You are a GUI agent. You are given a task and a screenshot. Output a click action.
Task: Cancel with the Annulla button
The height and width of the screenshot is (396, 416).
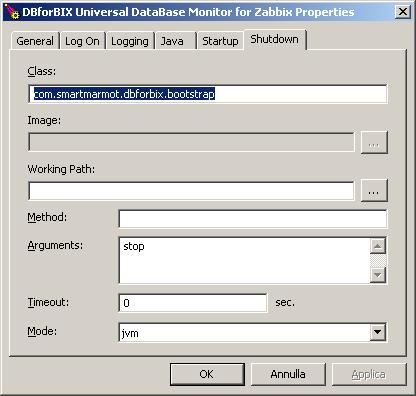288,374
